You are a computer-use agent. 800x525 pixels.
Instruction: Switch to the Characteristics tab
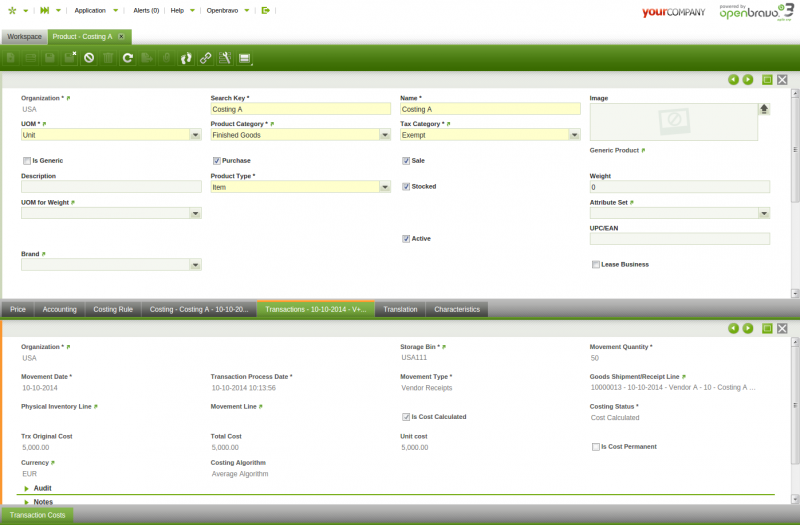[x=457, y=309]
